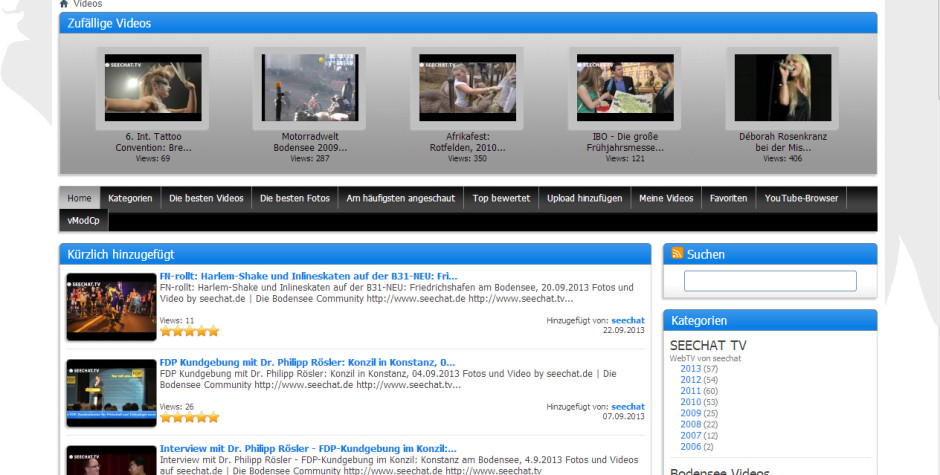The width and height of the screenshot is (940, 475).
Task: Open the vModCp menu item
Action: pyautogui.click(x=83, y=221)
